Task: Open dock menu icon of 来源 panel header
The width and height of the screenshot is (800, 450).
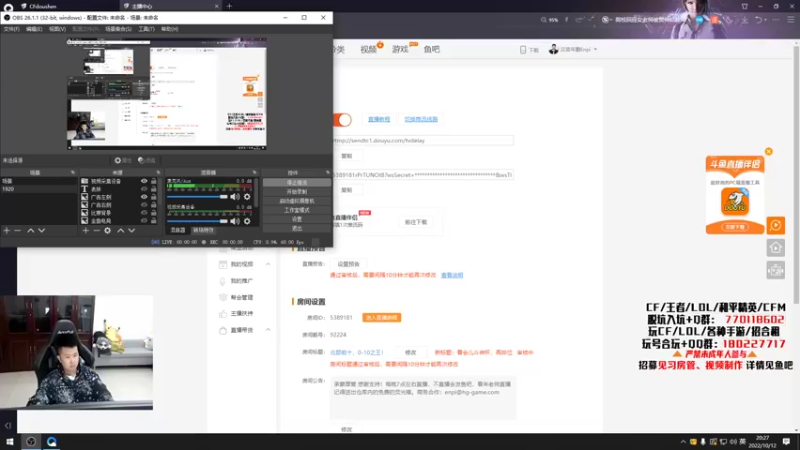Action: (x=158, y=173)
